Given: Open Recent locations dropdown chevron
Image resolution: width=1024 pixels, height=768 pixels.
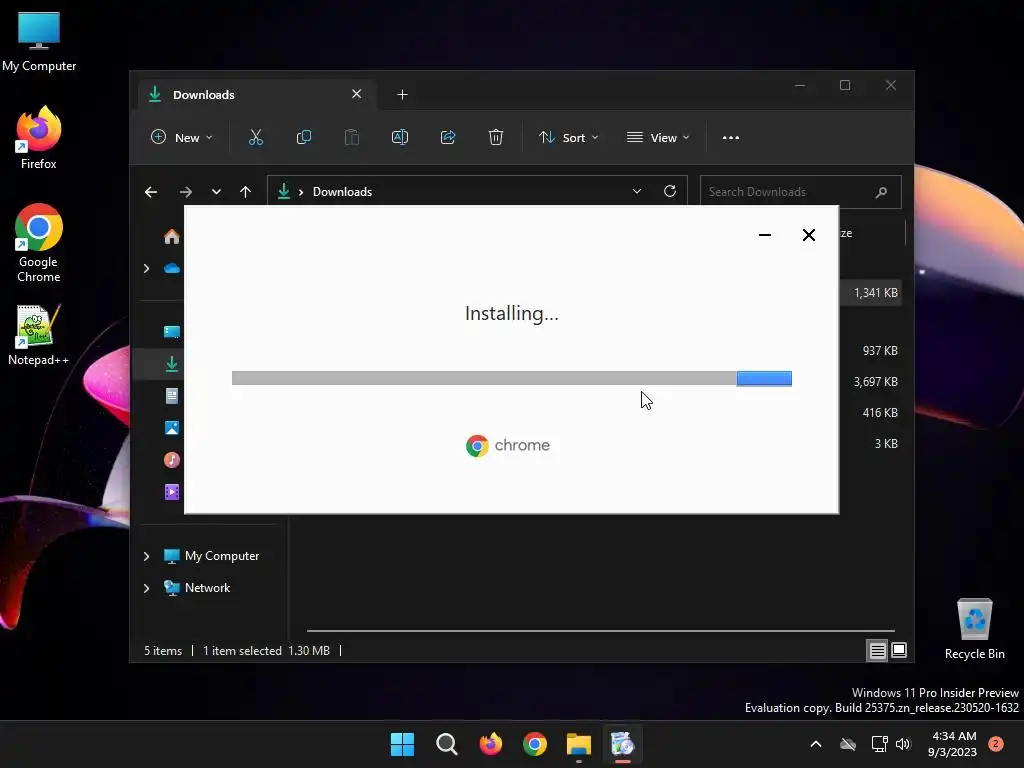Looking at the screenshot, I should coord(216,192).
